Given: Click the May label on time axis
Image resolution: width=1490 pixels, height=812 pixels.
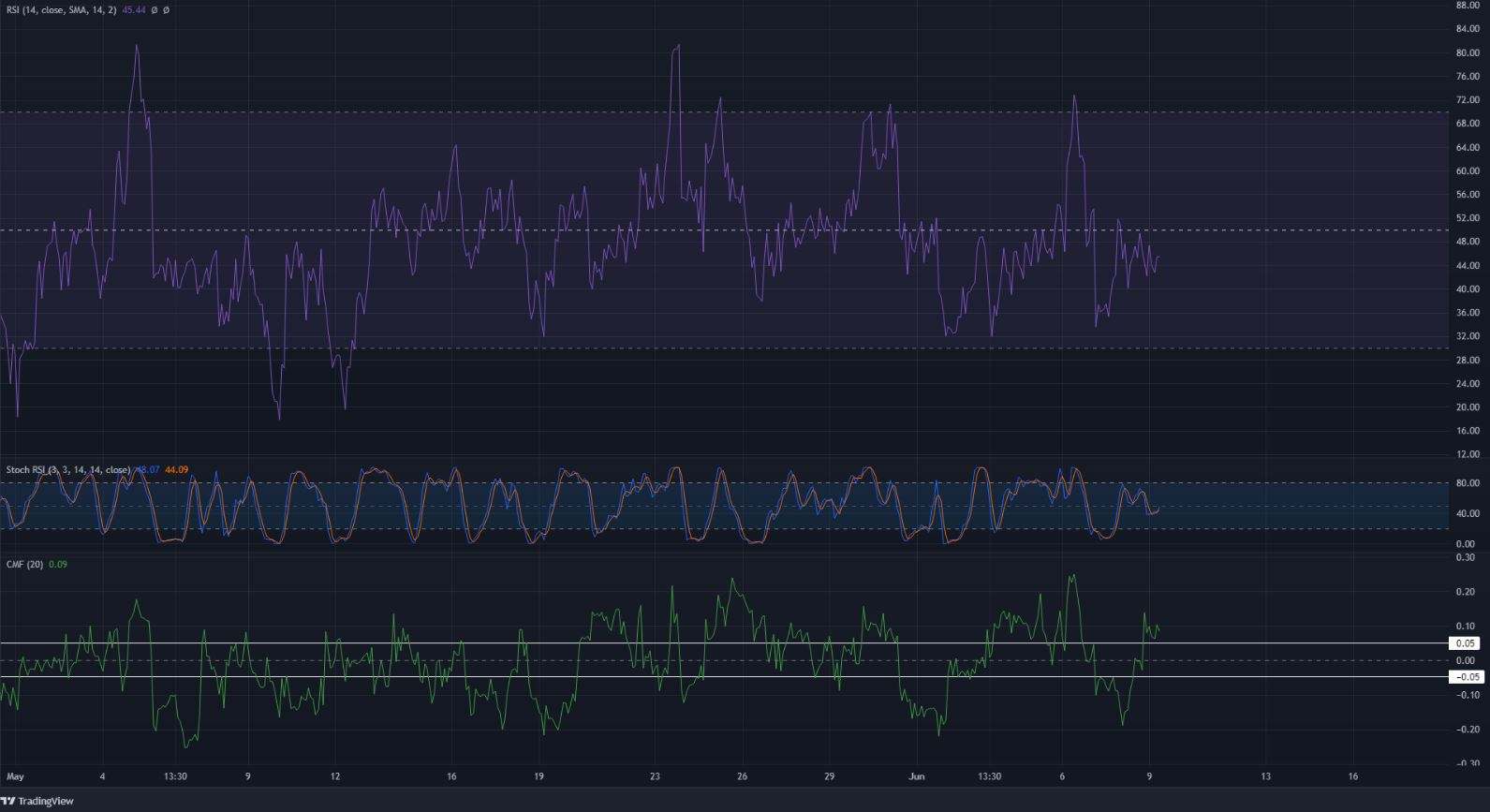Looking at the screenshot, I should (x=15, y=776).
